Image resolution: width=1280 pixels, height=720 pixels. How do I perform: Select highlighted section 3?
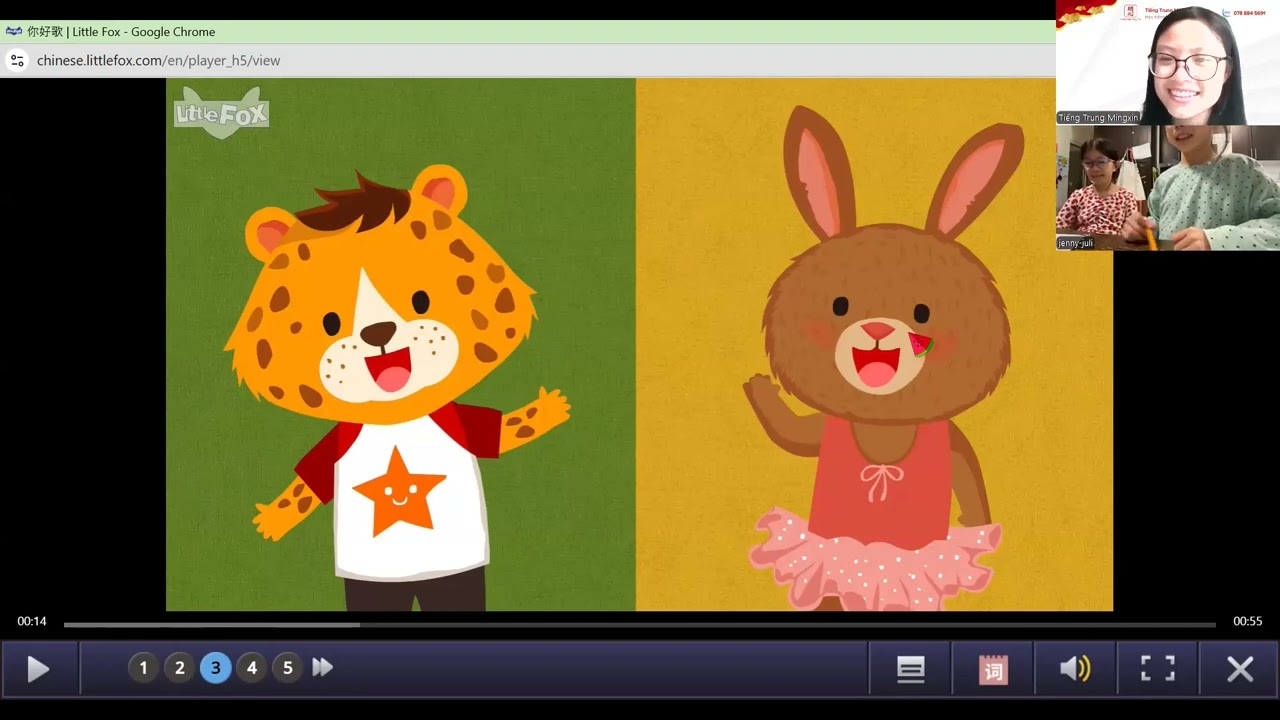coord(215,668)
